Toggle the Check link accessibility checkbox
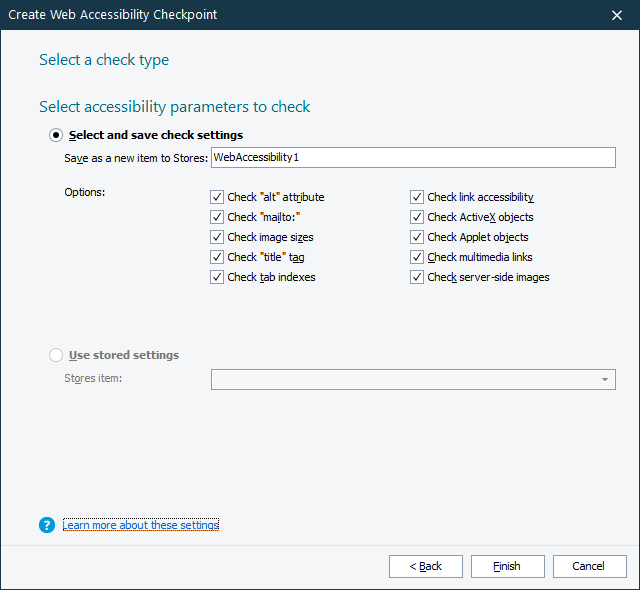This screenshot has height=590, width=640. click(417, 197)
